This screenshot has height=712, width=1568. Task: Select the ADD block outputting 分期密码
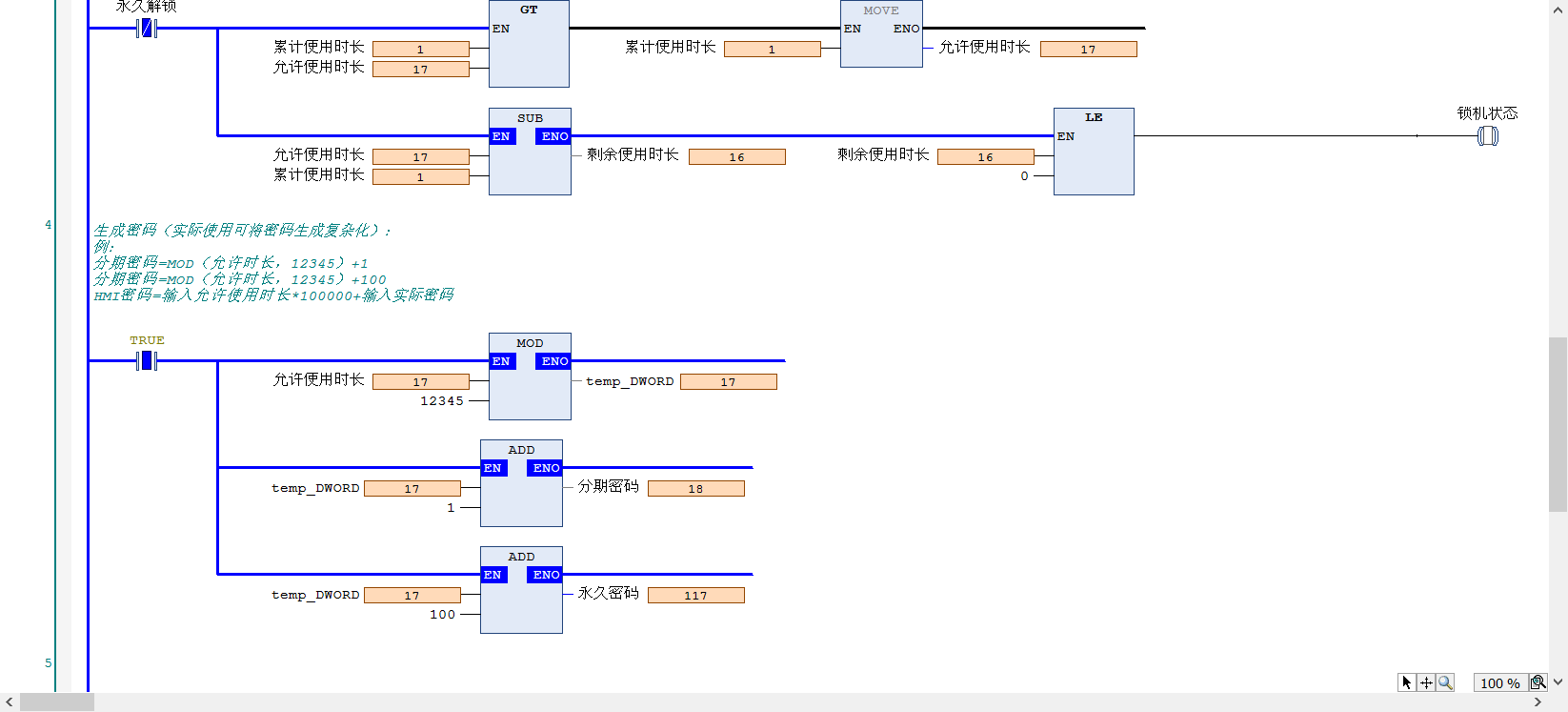(x=521, y=483)
